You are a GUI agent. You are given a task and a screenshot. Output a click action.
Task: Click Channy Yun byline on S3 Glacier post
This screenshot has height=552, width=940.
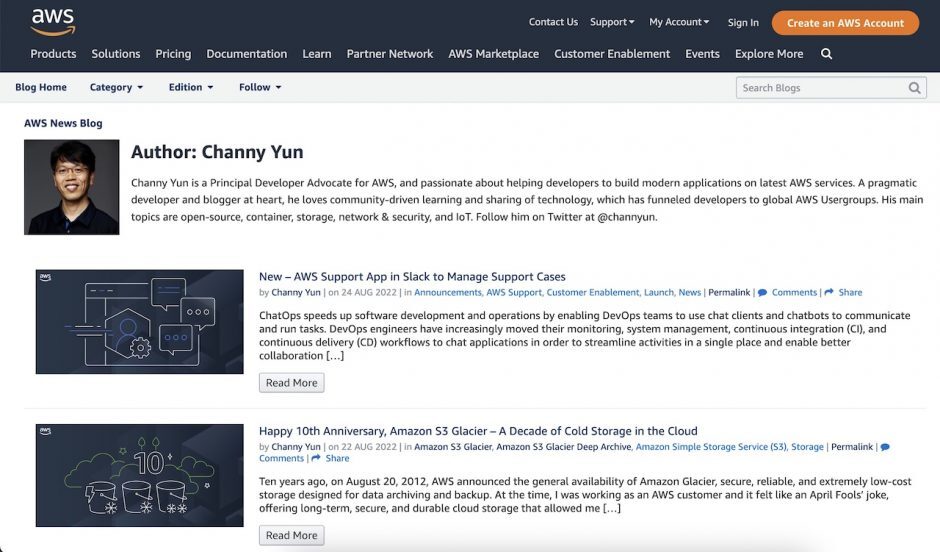(296, 447)
